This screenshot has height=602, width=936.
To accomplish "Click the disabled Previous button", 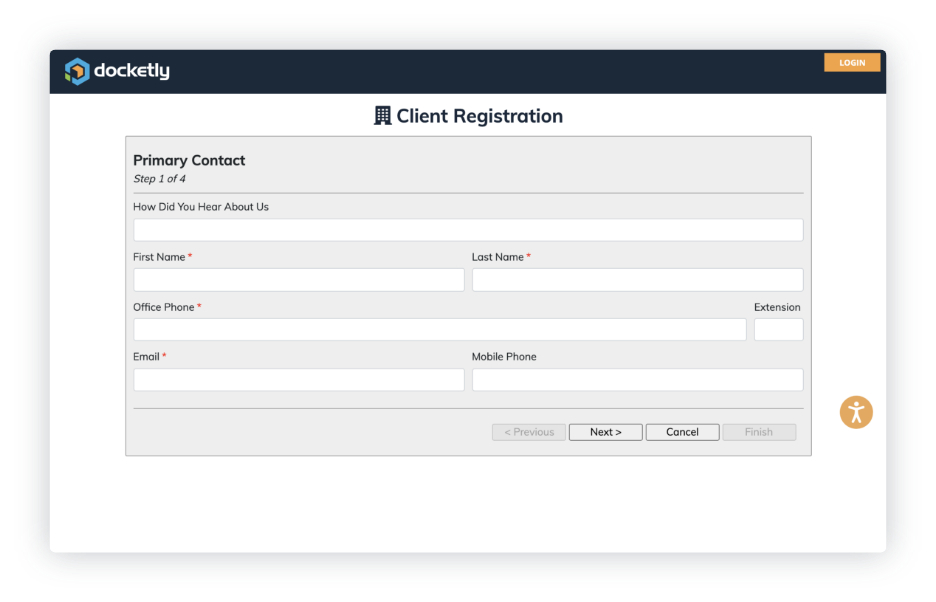I will [x=529, y=432].
